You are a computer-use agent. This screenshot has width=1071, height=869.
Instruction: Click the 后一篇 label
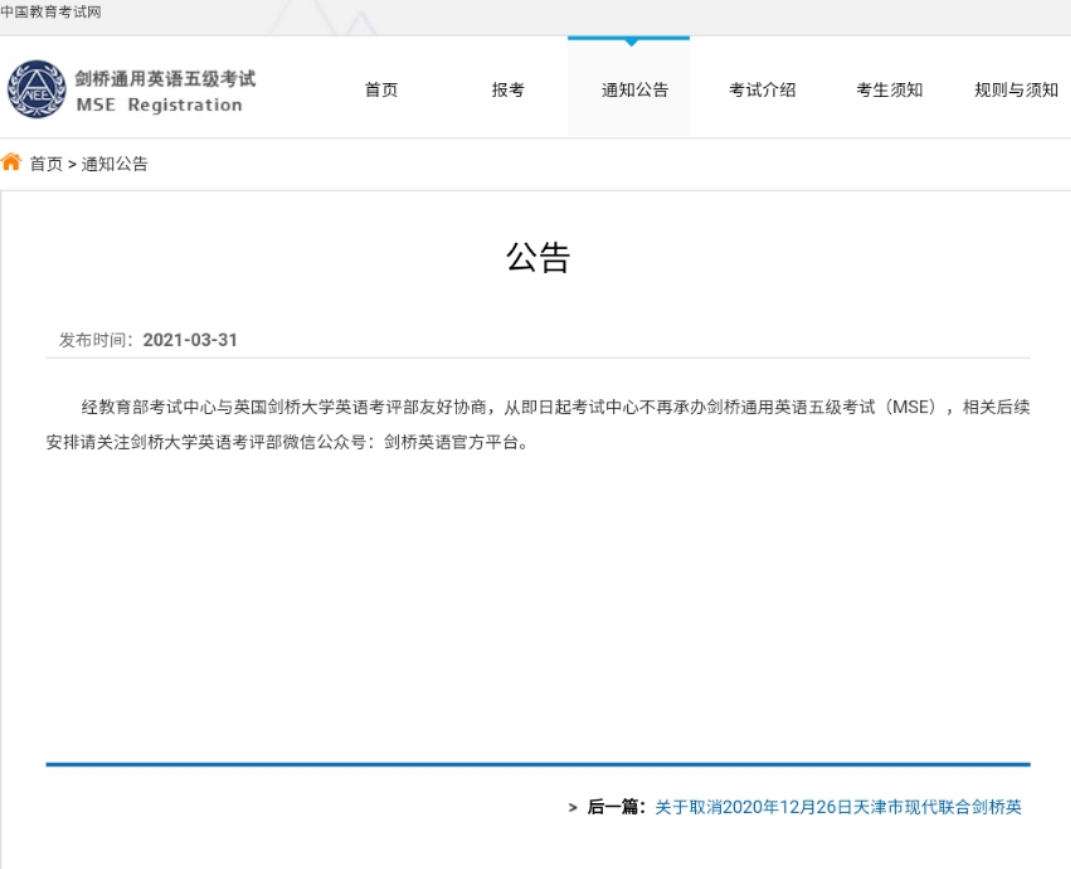pyautogui.click(x=616, y=807)
